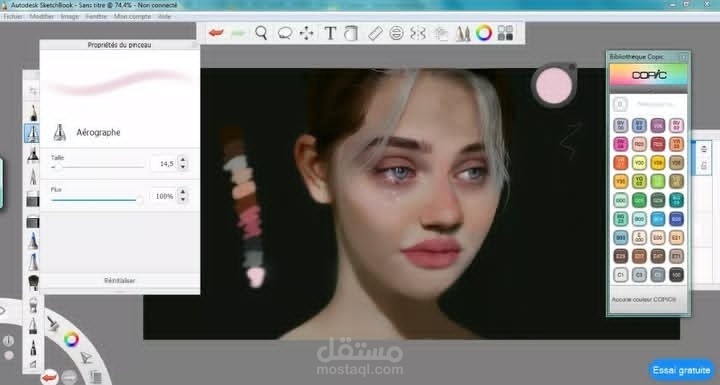Click the Flux value field 100%
The width and height of the screenshot is (720, 385).
163,196
